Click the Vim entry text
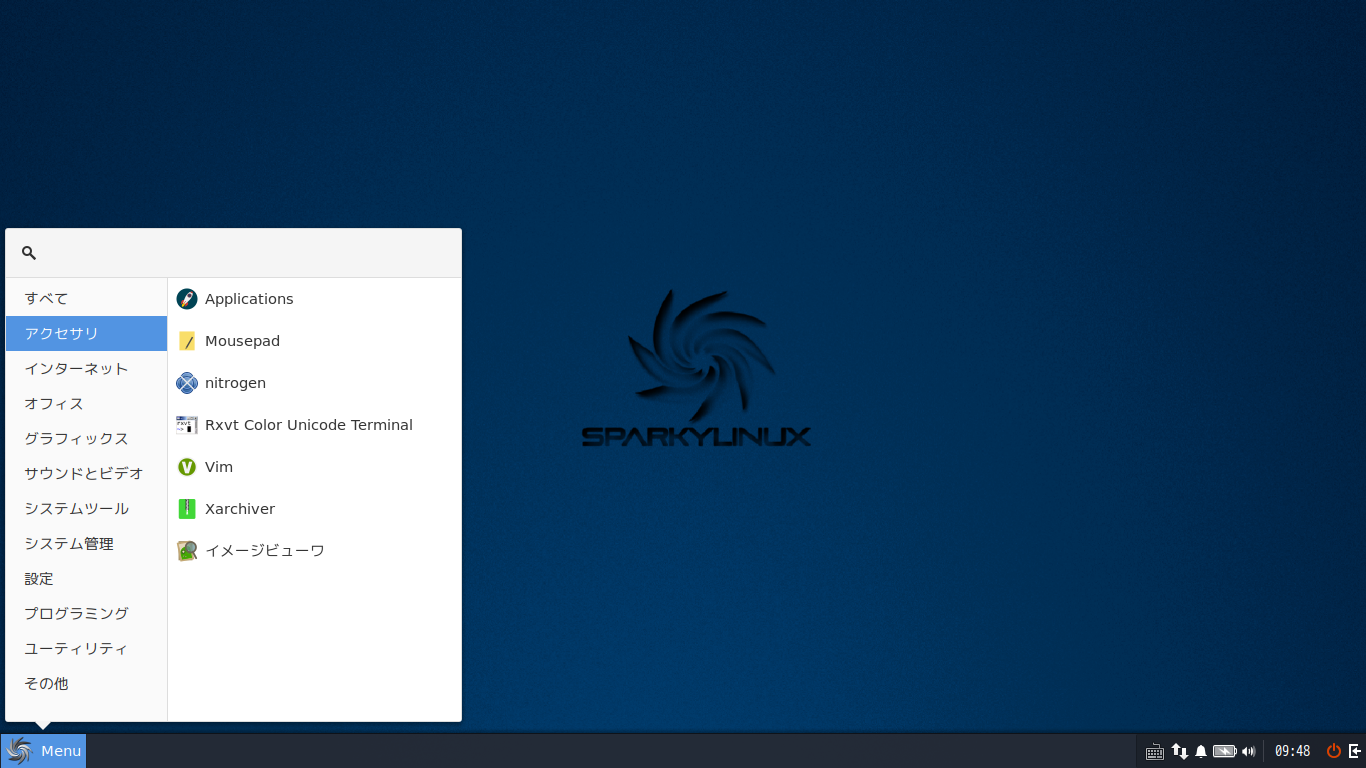Viewport: 1366px width, 768px height. [219, 467]
